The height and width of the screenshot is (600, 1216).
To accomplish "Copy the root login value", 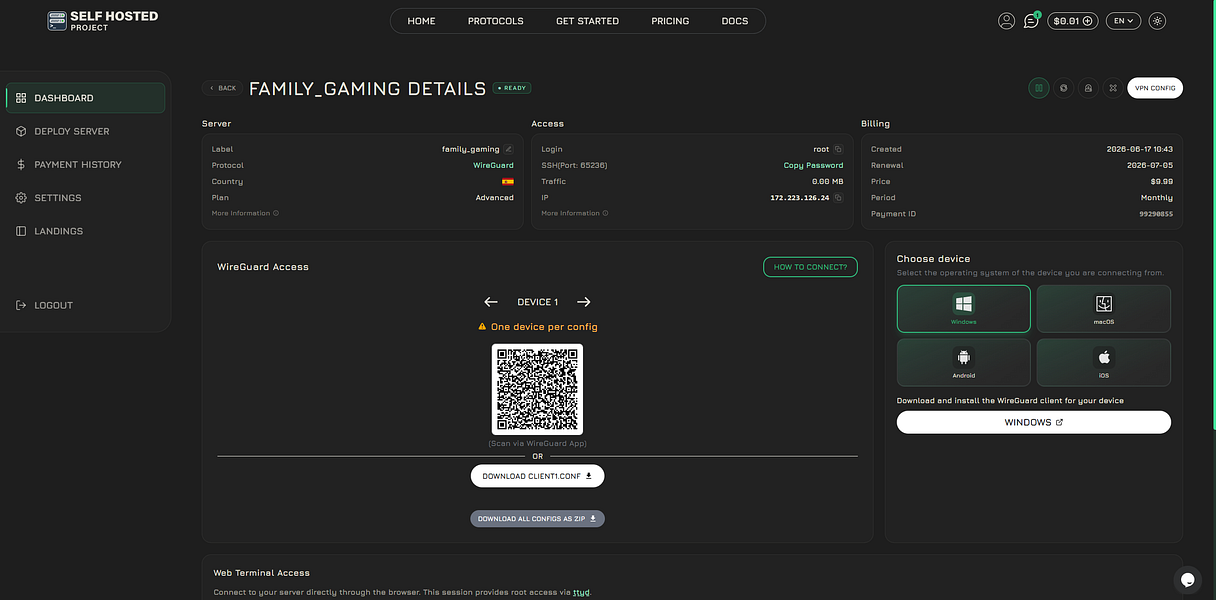I will pos(838,149).
